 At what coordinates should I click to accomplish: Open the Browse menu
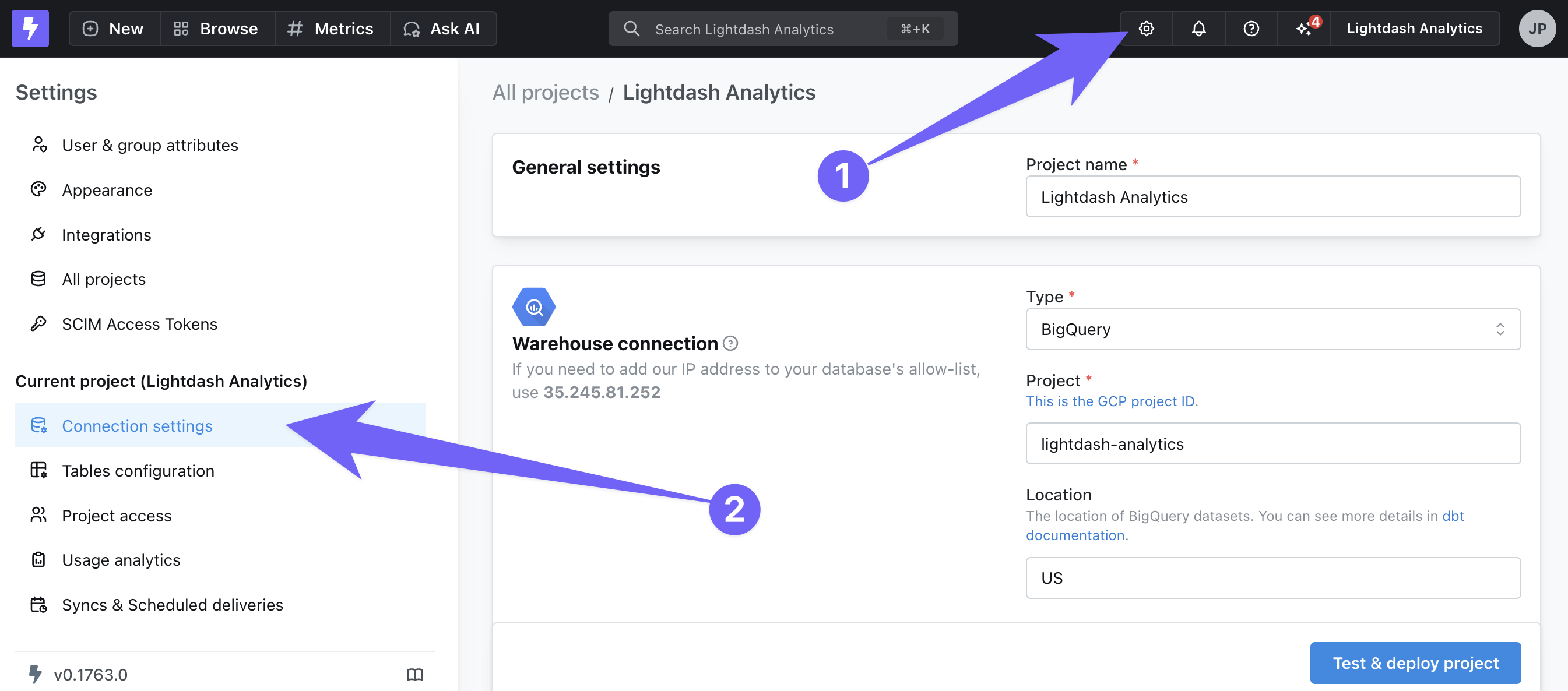(216, 29)
